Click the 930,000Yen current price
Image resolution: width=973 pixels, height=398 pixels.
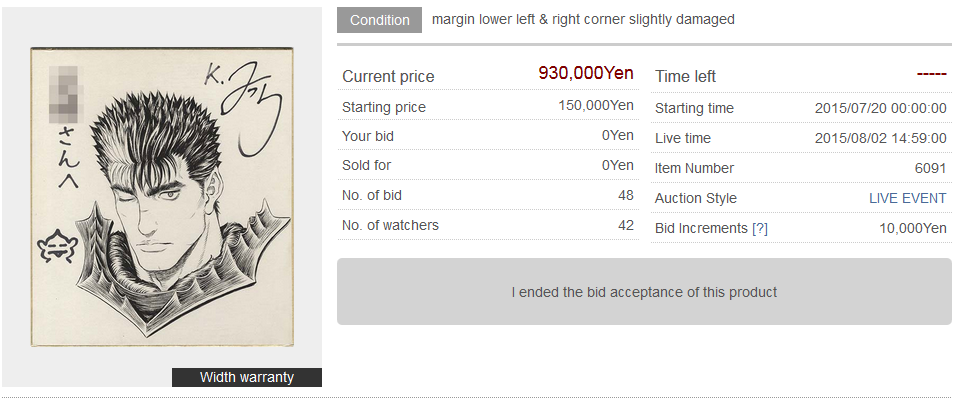586,73
